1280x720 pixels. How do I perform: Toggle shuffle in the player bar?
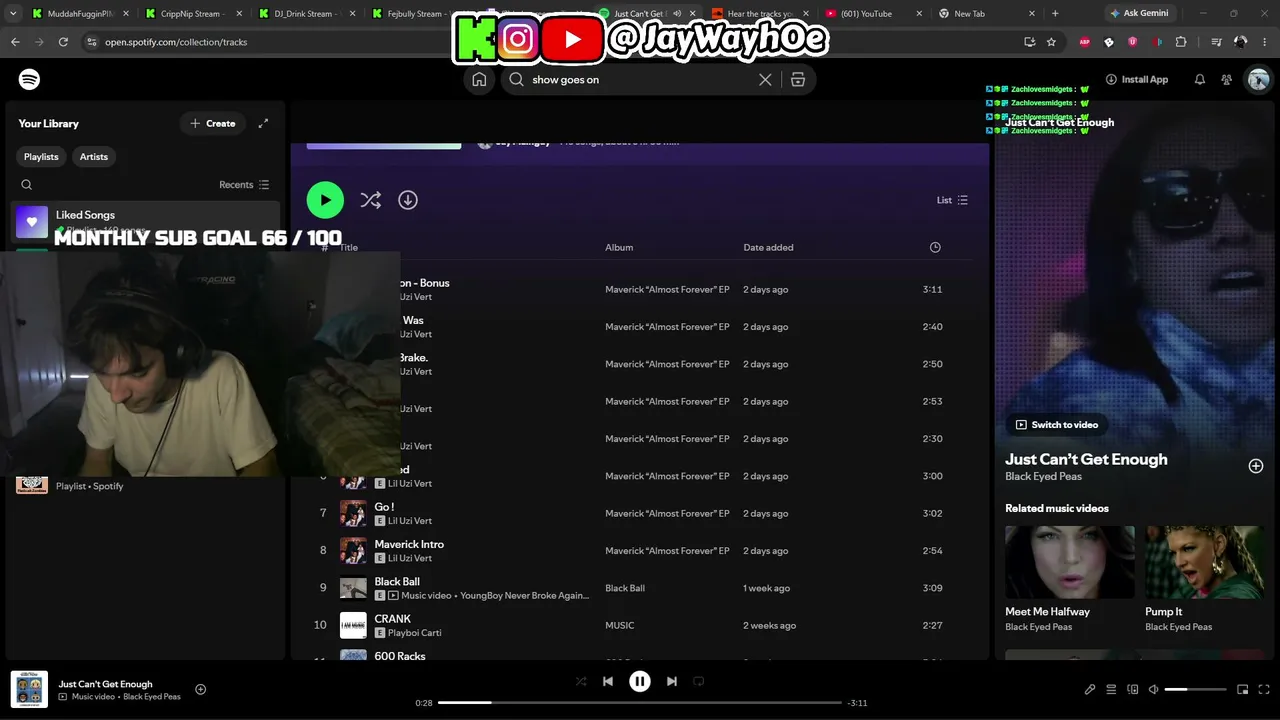click(581, 681)
